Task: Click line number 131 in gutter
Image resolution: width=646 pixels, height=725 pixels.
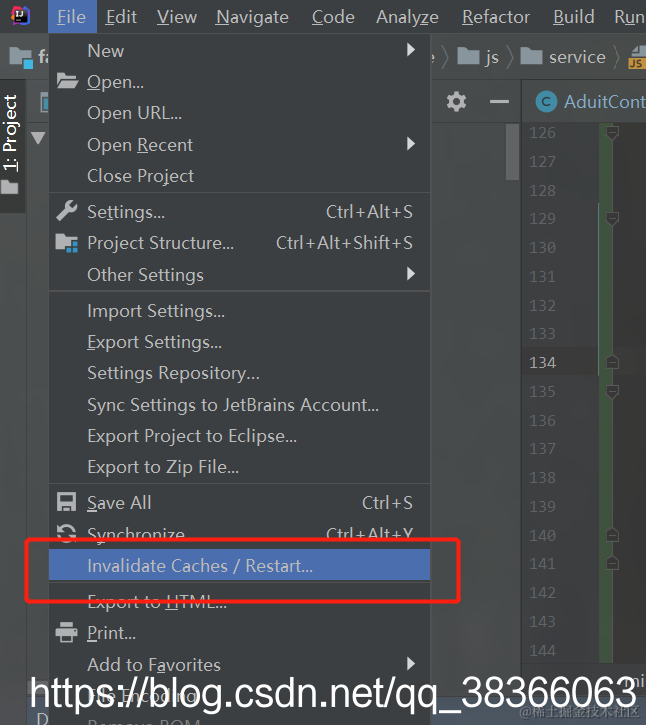Action: [x=542, y=276]
